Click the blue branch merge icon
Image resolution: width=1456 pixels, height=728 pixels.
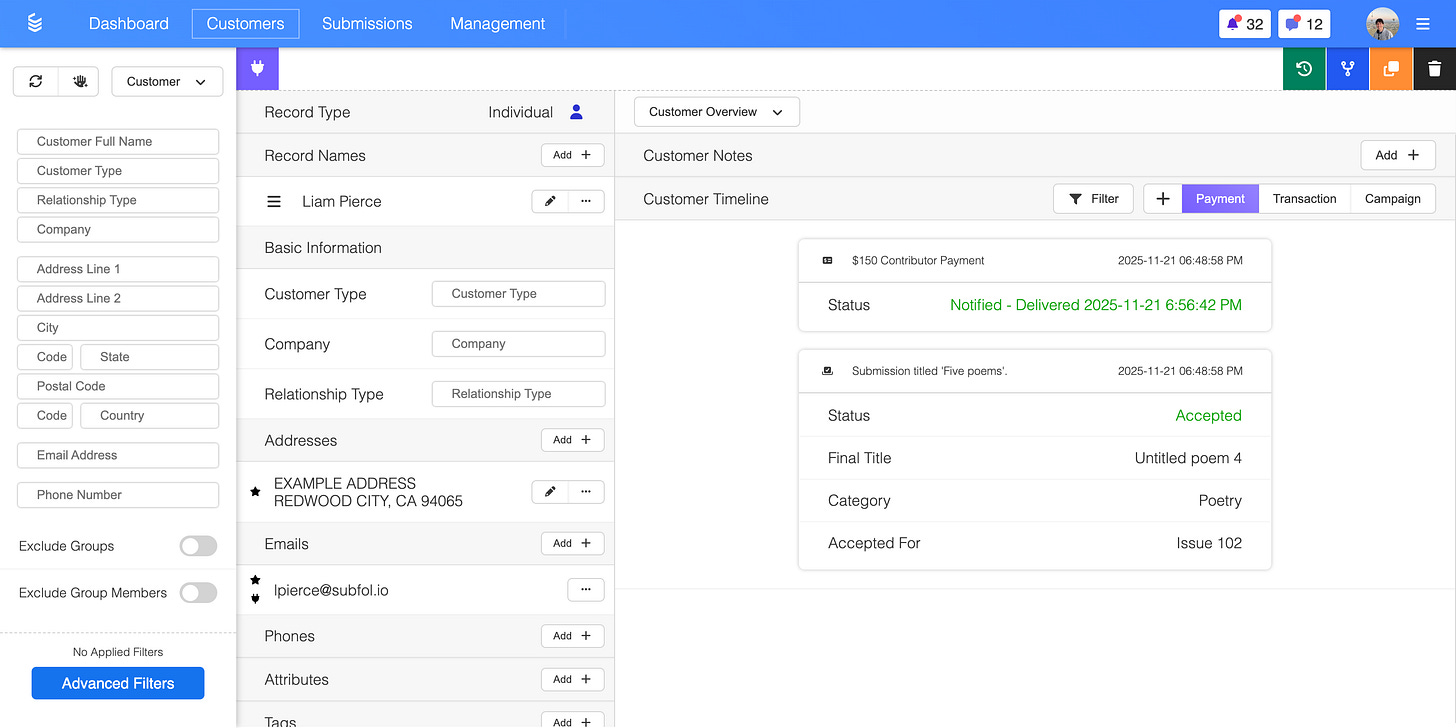1348,69
